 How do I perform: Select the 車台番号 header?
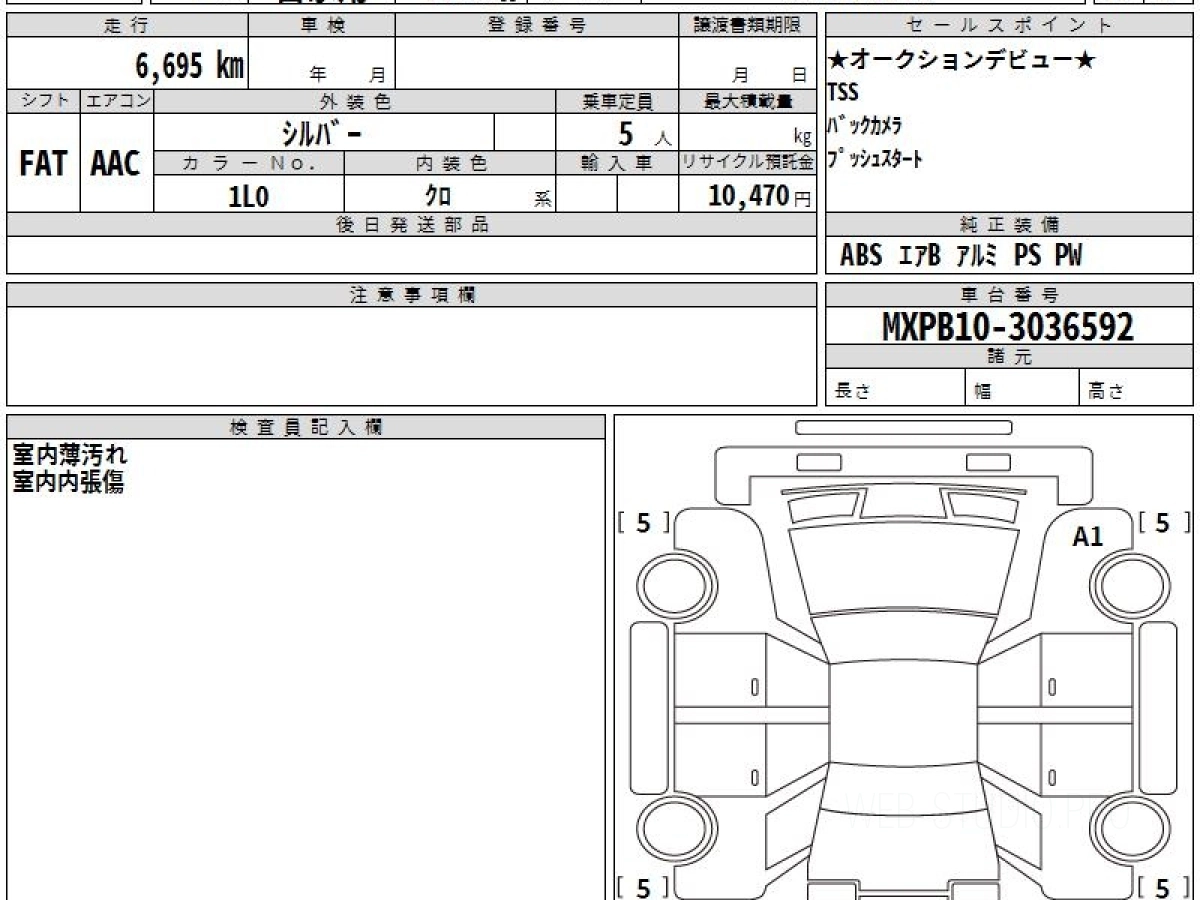[1010, 295]
